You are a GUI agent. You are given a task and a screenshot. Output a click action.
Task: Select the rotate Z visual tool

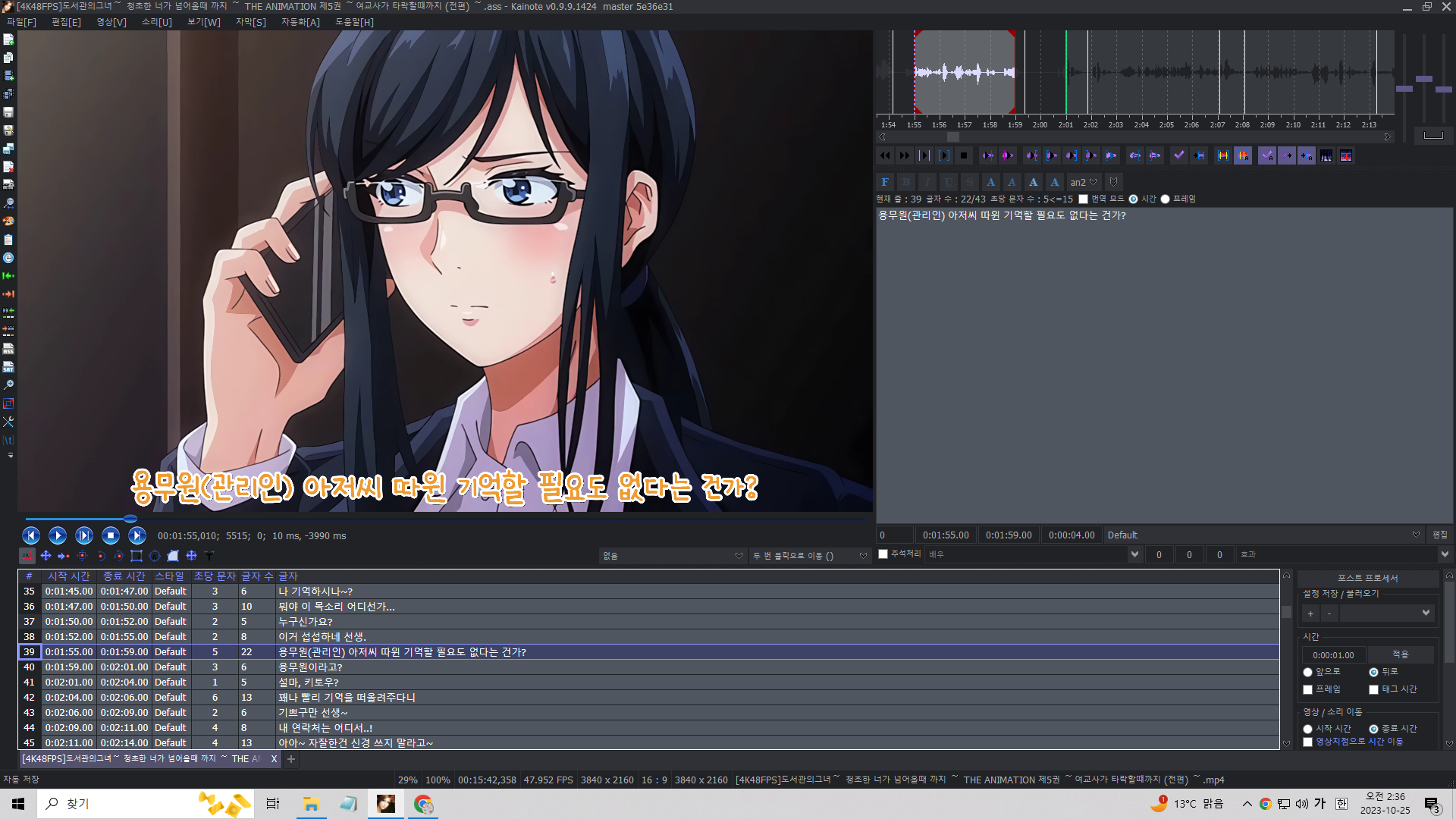[101, 556]
